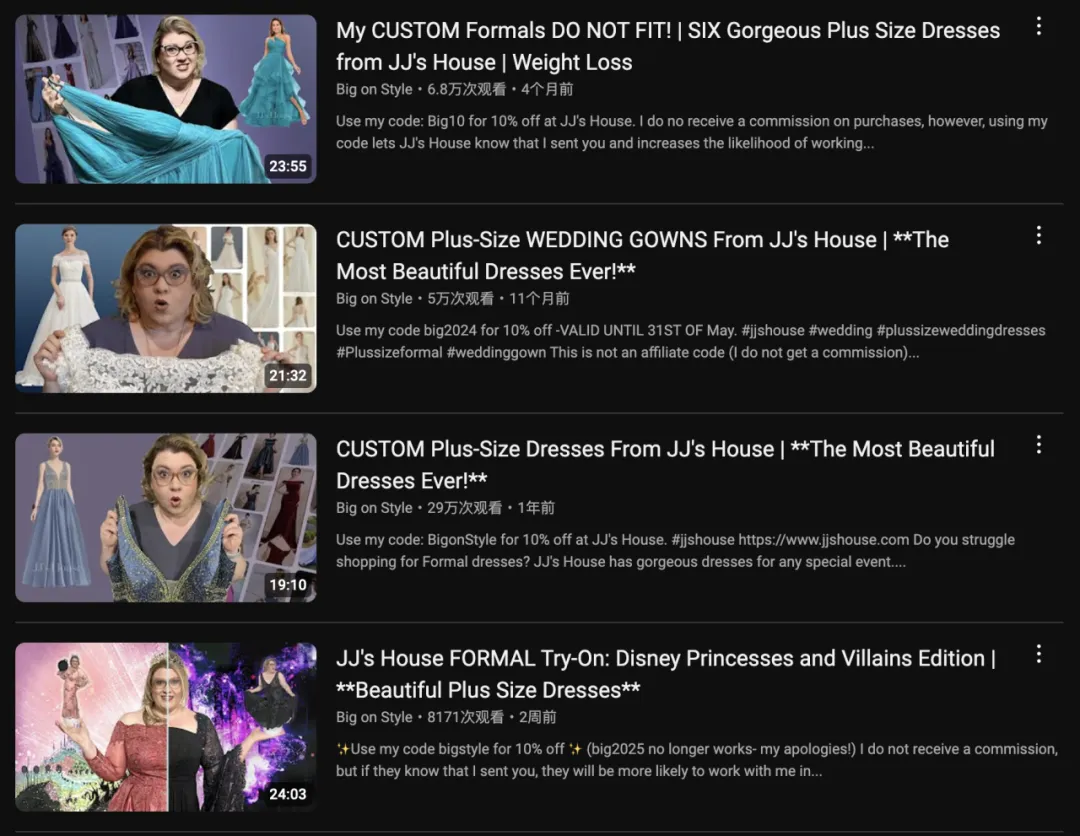Image resolution: width=1080 pixels, height=836 pixels.
Task: Select the 23:55 duration badge on thumbnail
Action: pyautogui.click(x=288, y=167)
